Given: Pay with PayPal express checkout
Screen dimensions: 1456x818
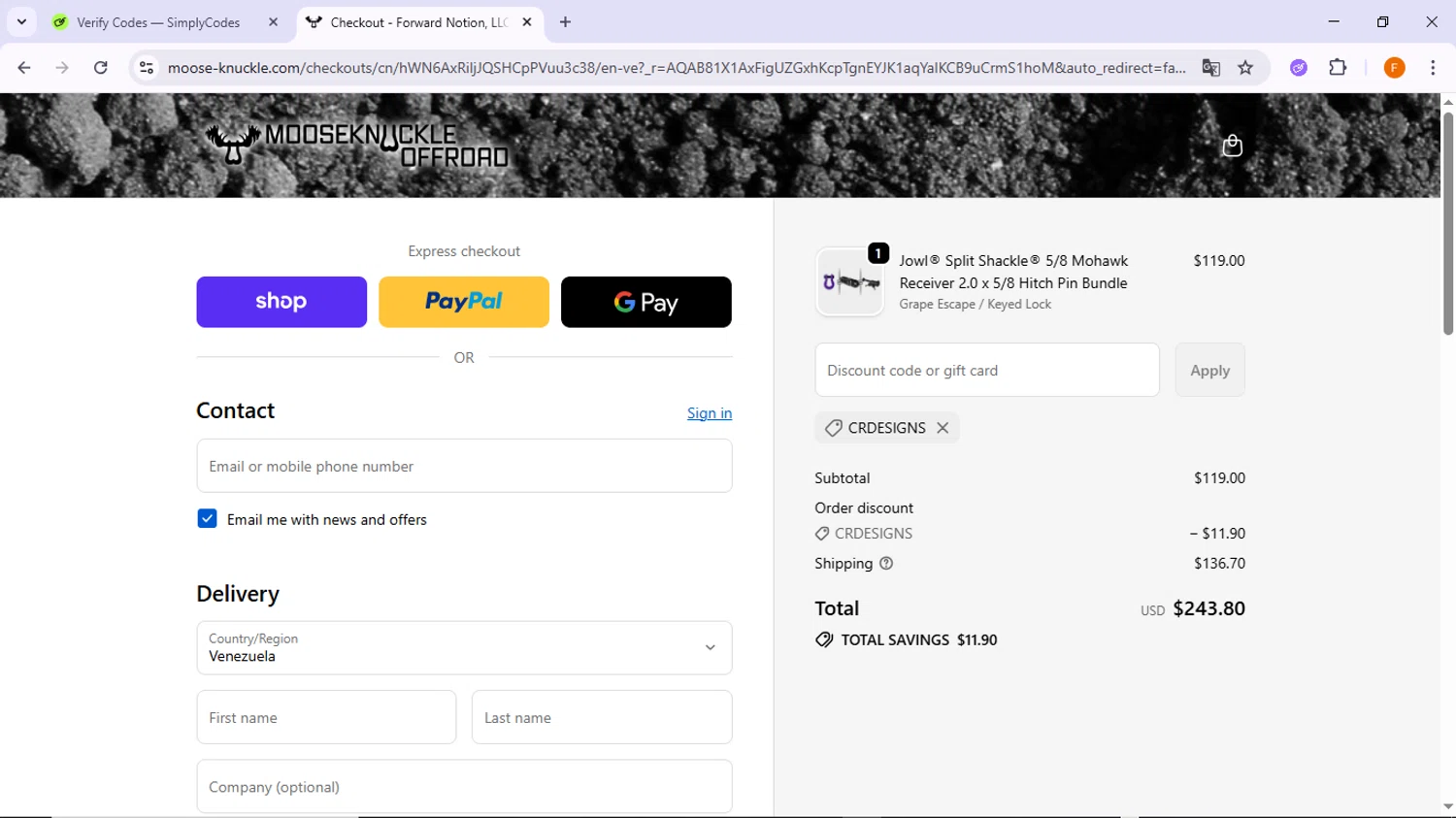Looking at the screenshot, I should coord(464,302).
